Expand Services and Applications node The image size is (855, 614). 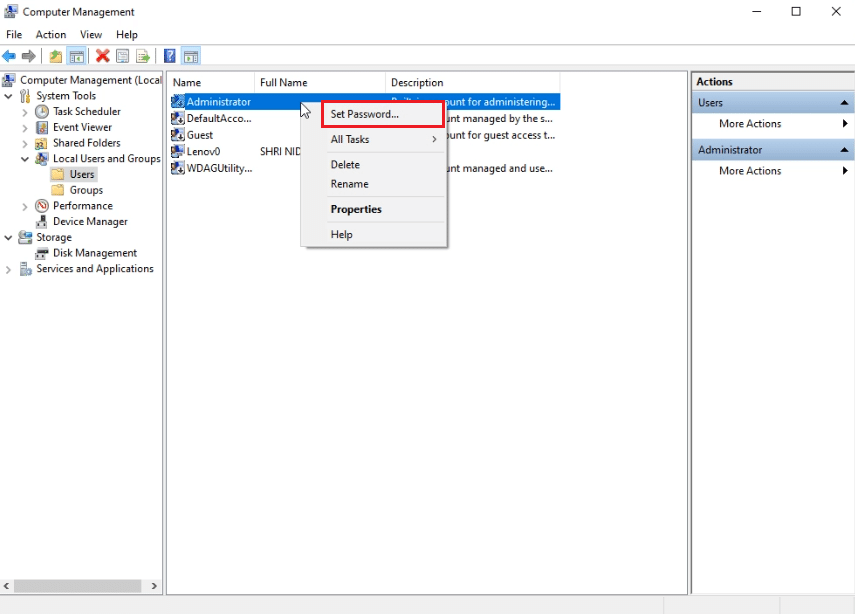pos(8,269)
